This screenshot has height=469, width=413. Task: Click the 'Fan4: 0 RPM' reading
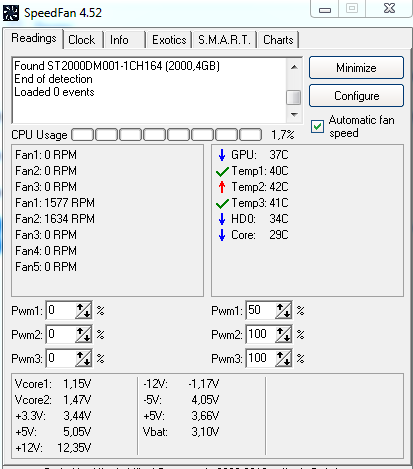point(46,251)
